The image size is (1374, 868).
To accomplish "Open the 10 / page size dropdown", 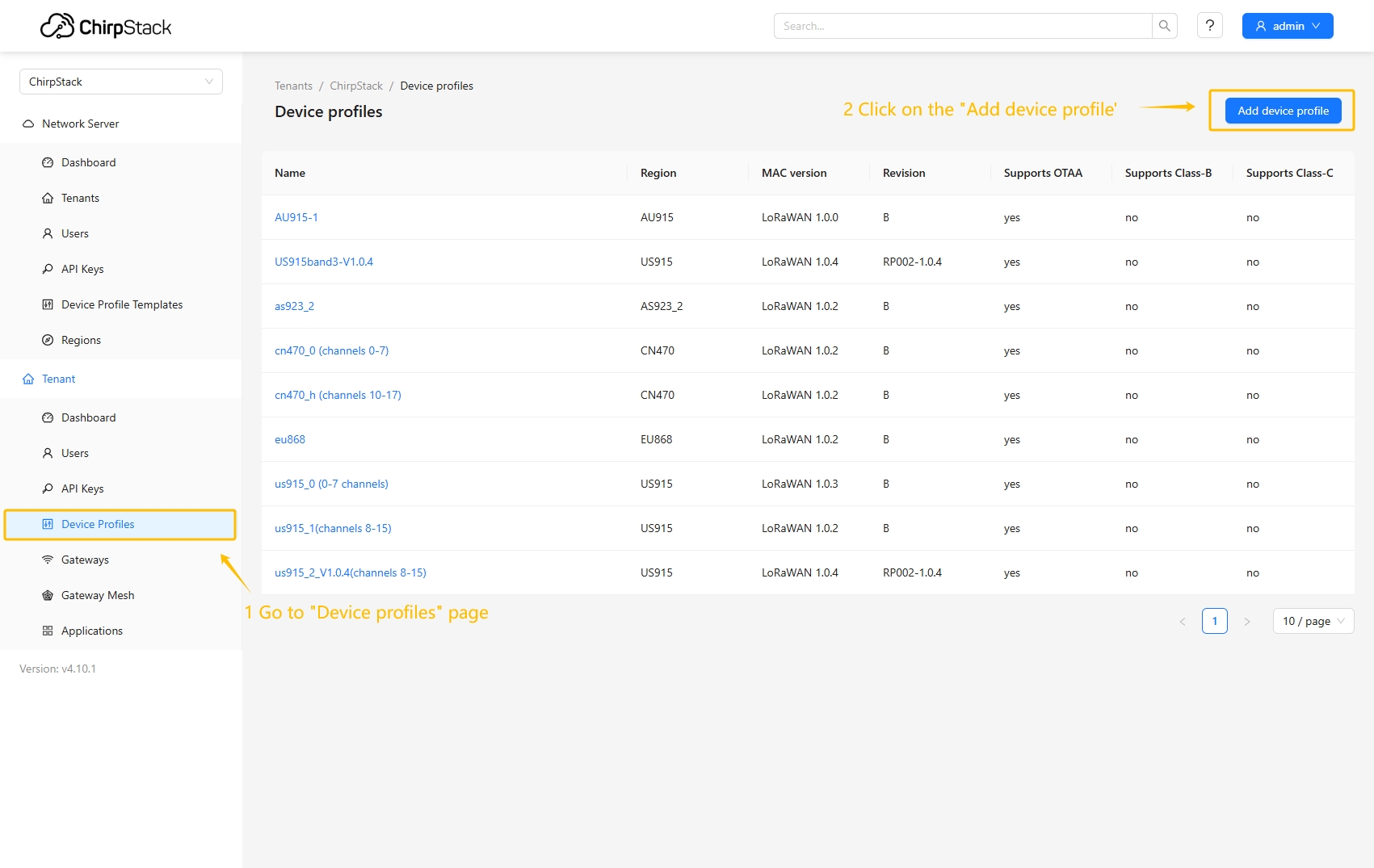I will pyautogui.click(x=1313, y=621).
